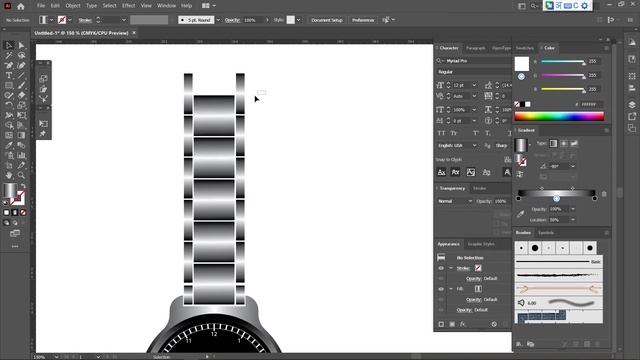The height and width of the screenshot is (360, 640).
Task: Select the Hand tool
Action: pyautogui.click(x=9, y=175)
